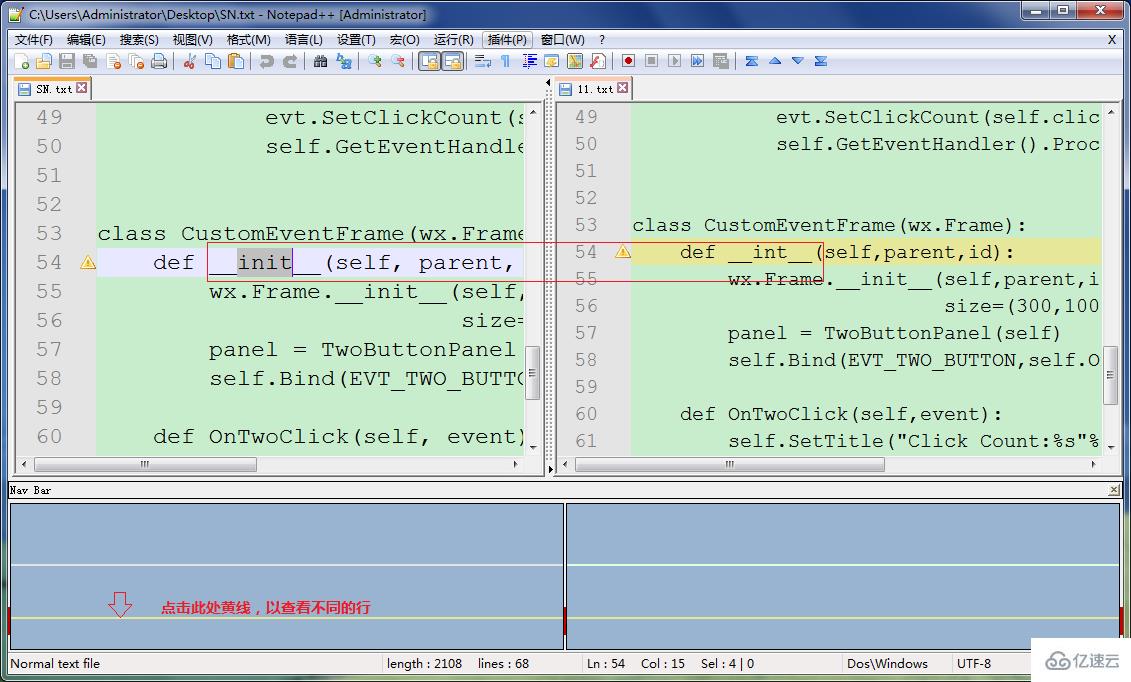Image resolution: width=1131 pixels, height=682 pixels.
Task: Click the Close document toolbar icon
Action: click(x=113, y=61)
